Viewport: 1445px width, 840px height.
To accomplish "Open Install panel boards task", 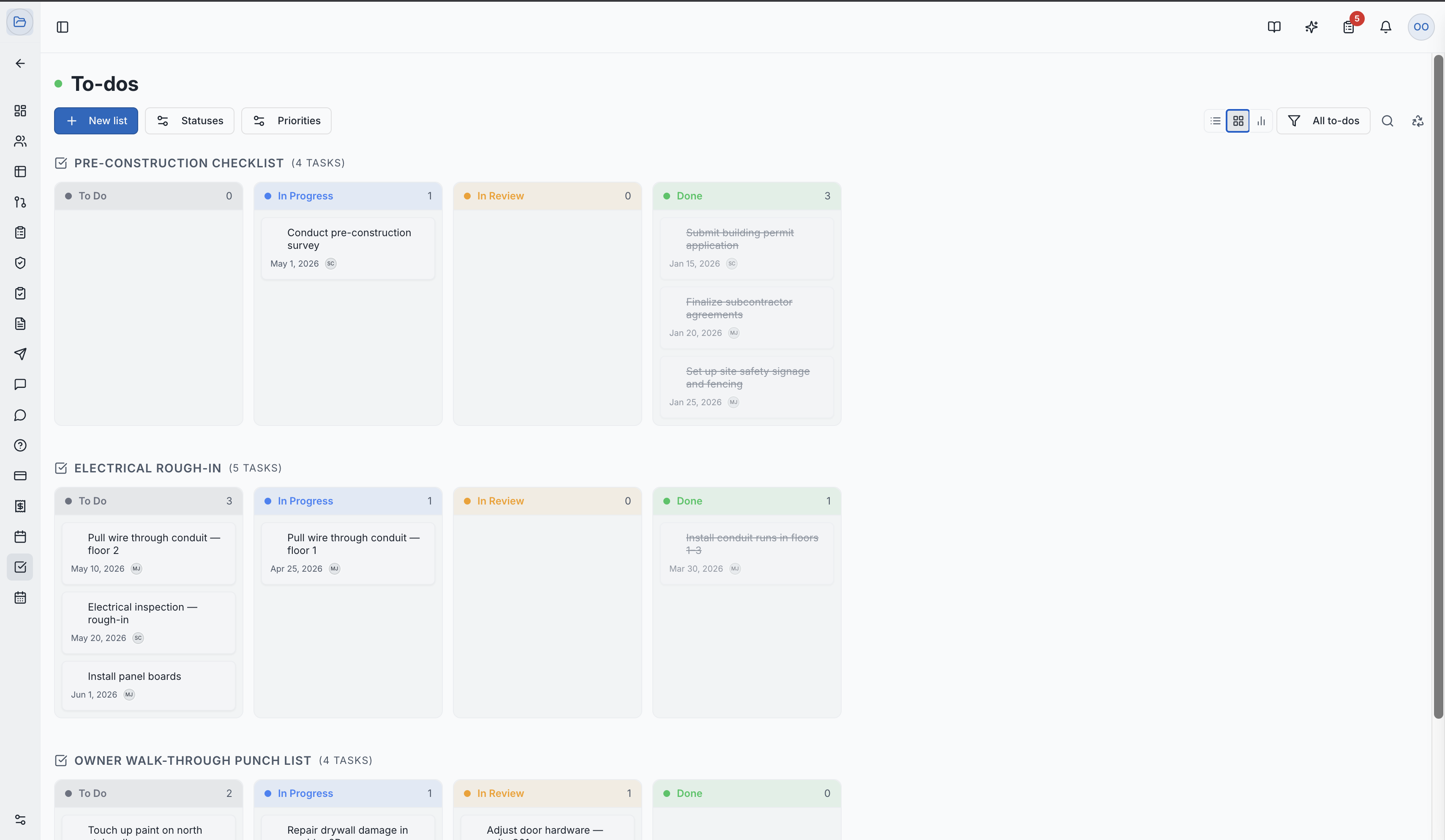I will pyautogui.click(x=149, y=686).
